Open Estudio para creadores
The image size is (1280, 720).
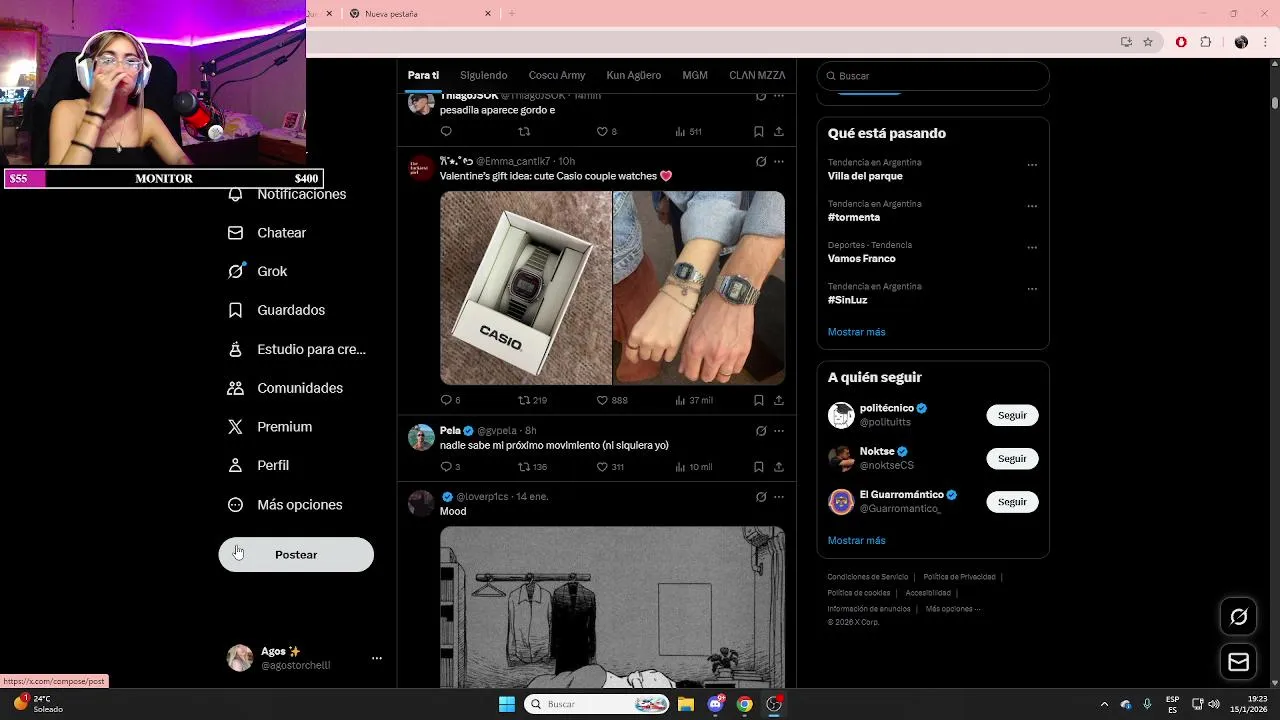296,349
